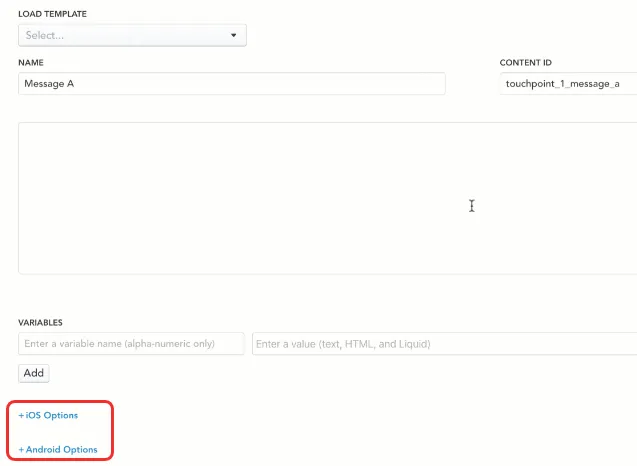Click the NAME label

pos(31,63)
